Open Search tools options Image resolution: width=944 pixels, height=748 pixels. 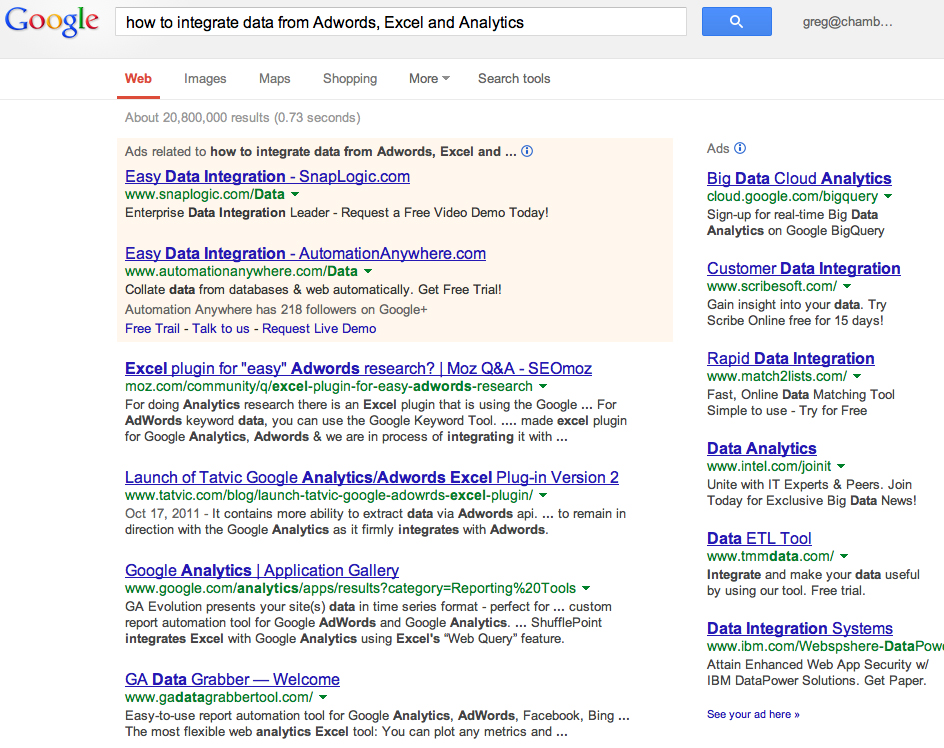pos(514,78)
